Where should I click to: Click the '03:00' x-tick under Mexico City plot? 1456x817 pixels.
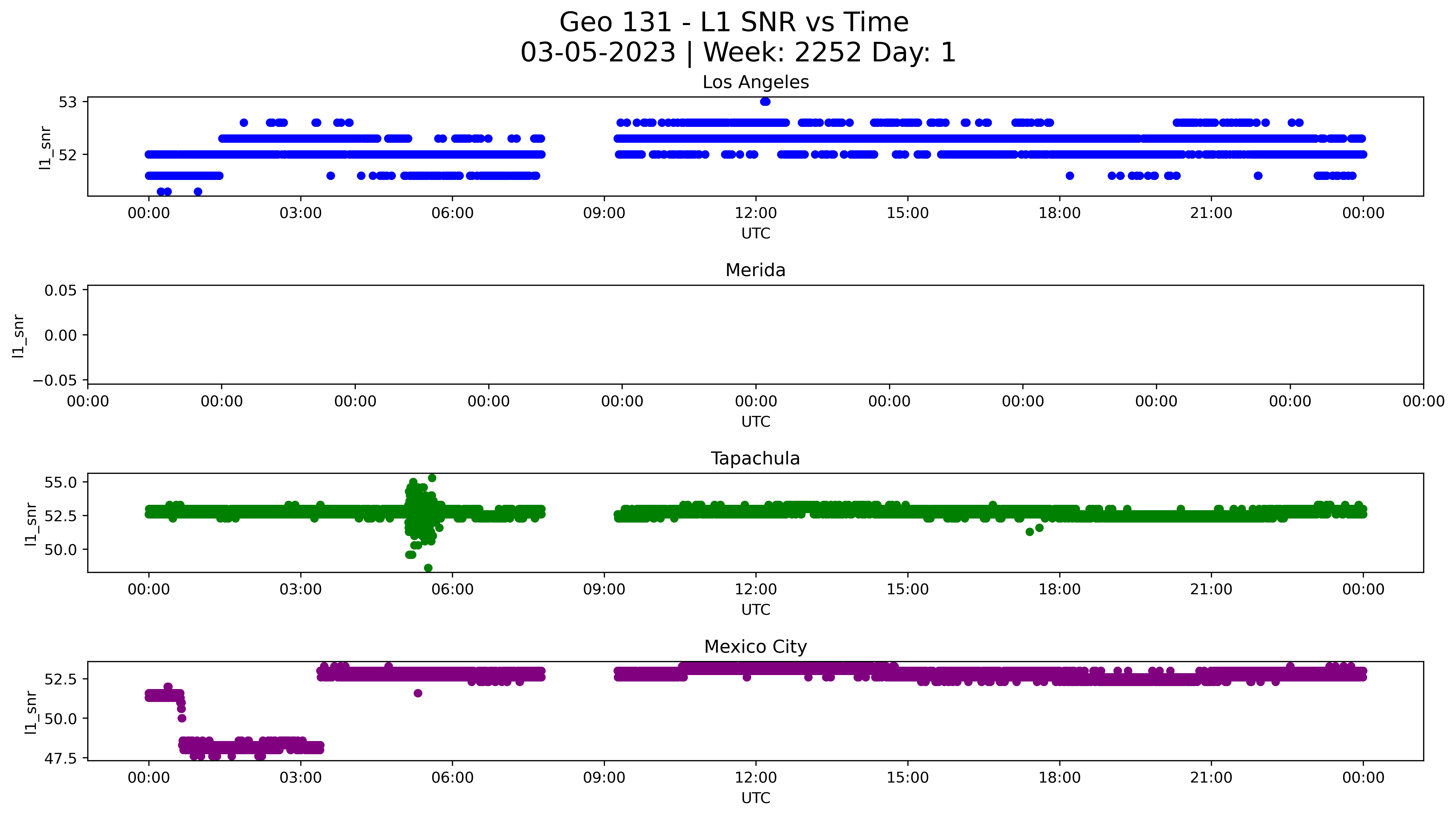(x=301, y=778)
